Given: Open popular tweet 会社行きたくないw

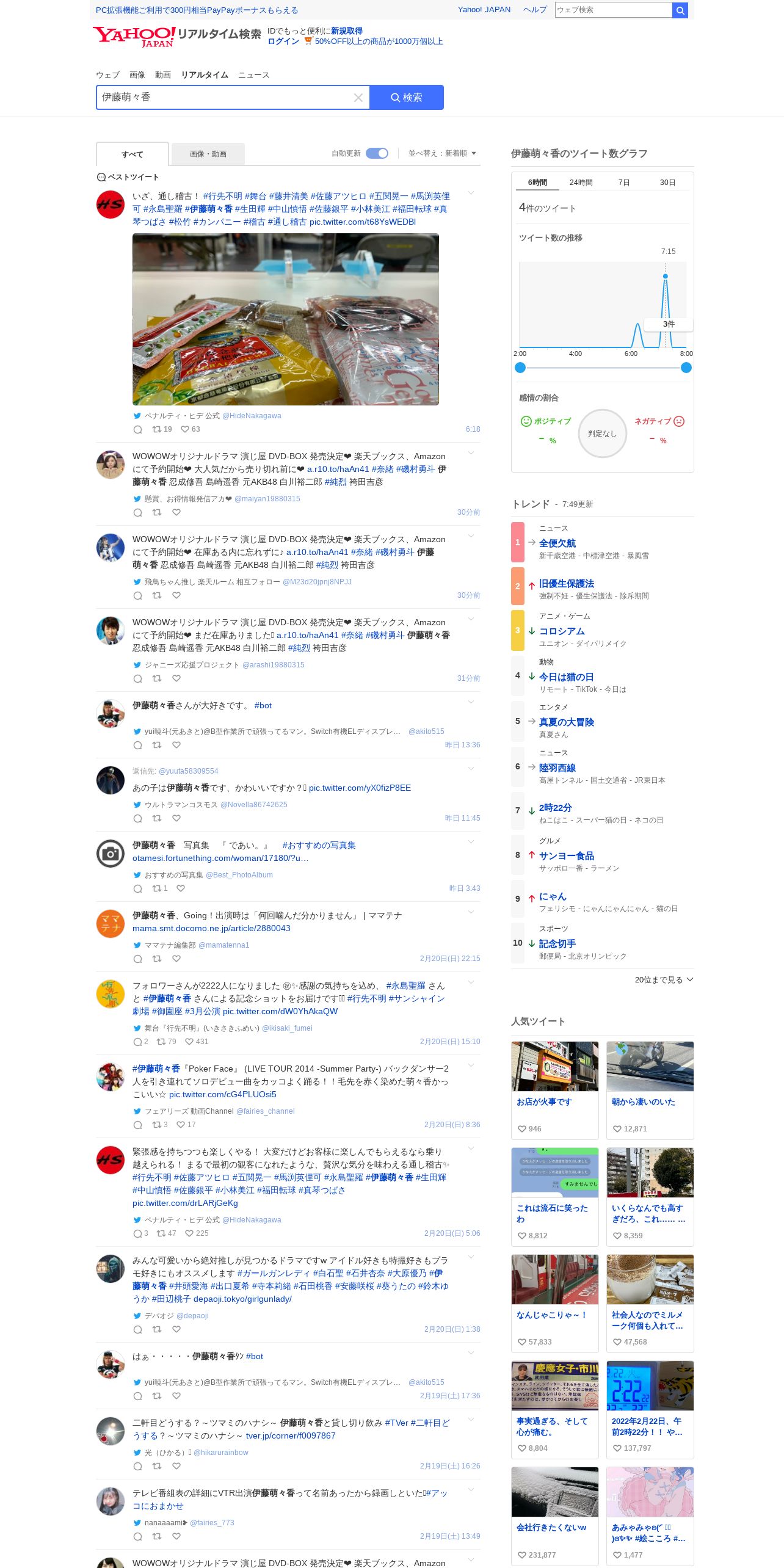Looking at the screenshot, I should click(554, 1516).
